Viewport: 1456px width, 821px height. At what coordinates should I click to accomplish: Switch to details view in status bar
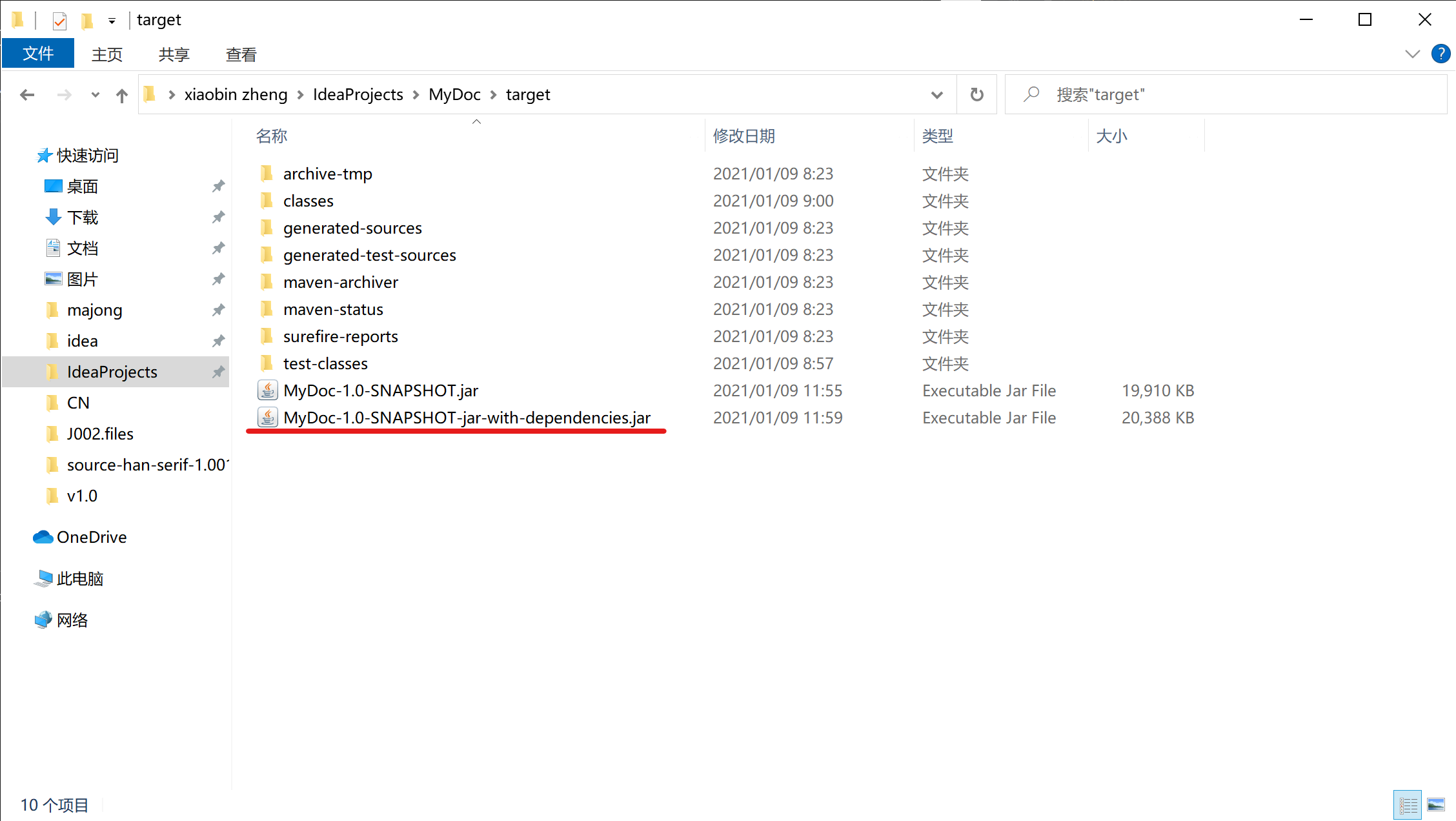click(x=1408, y=804)
